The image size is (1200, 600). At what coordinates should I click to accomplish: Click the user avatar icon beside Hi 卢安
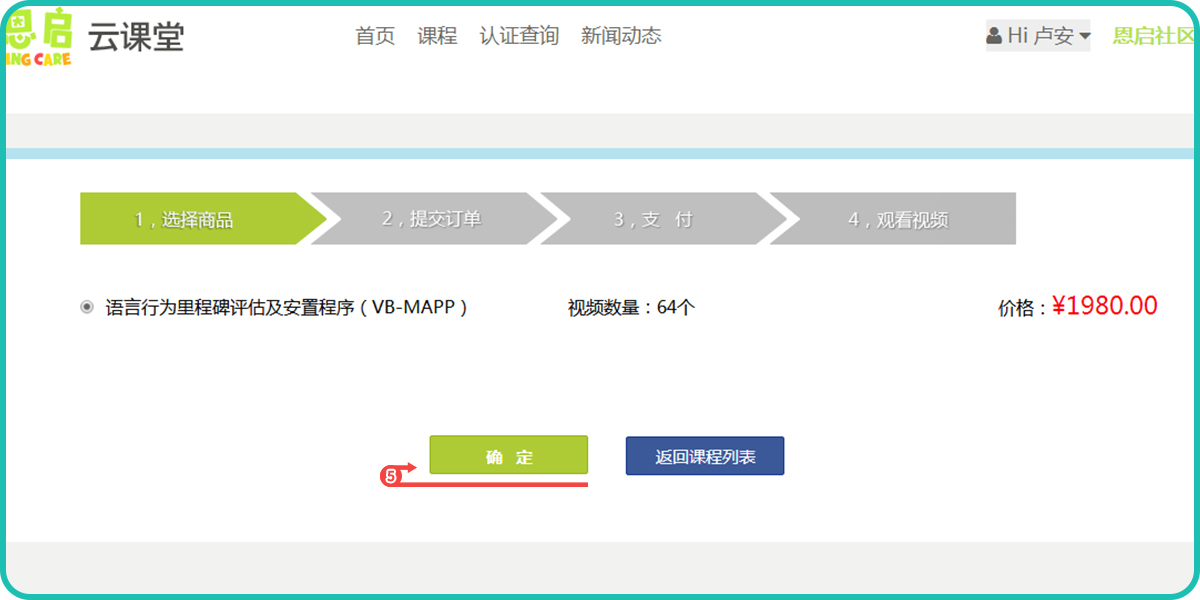click(x=994, y=36)
